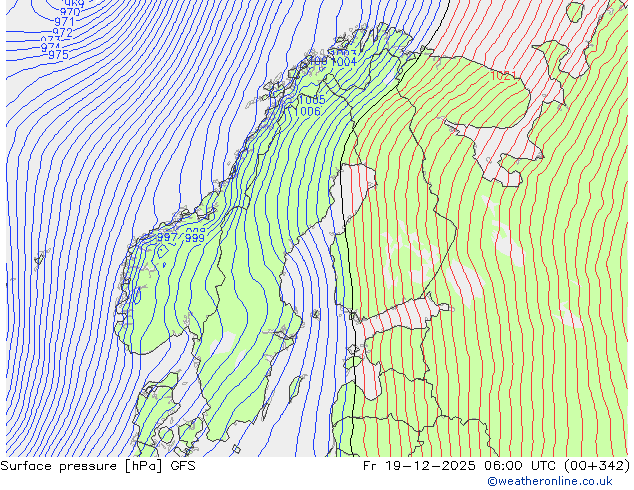The image size is (634, 490).
Task: Click the 971 isobar label
Action: coord(64,21)
